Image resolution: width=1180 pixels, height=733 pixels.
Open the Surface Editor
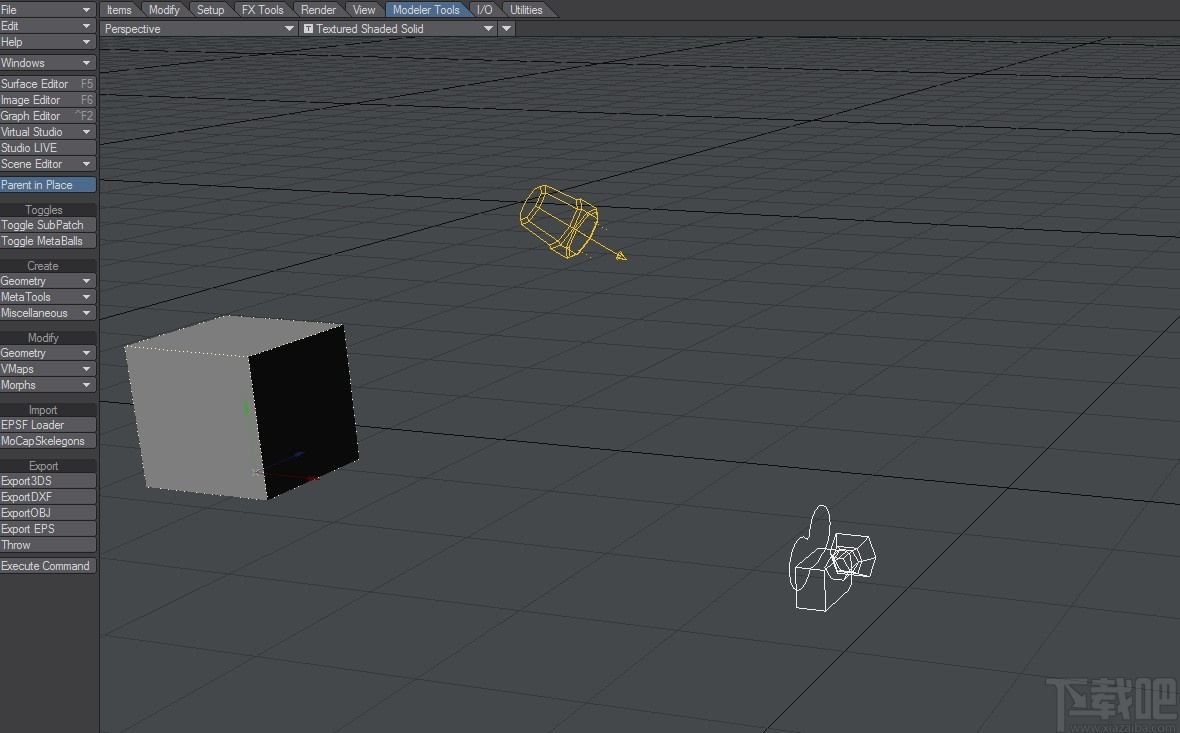pos(40,83)
